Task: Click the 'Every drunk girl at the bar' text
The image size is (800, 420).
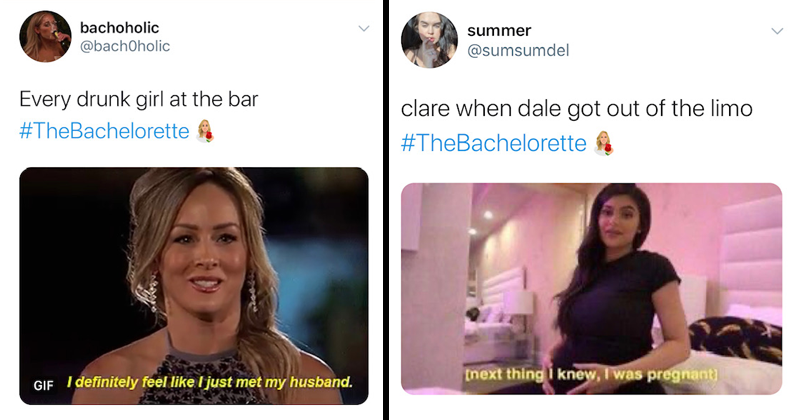Action: (139, 99)
